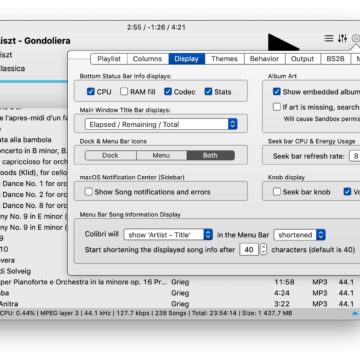
Task: Click Grieg artist on the 4:24 row
Action: click(x=180, y=293)
